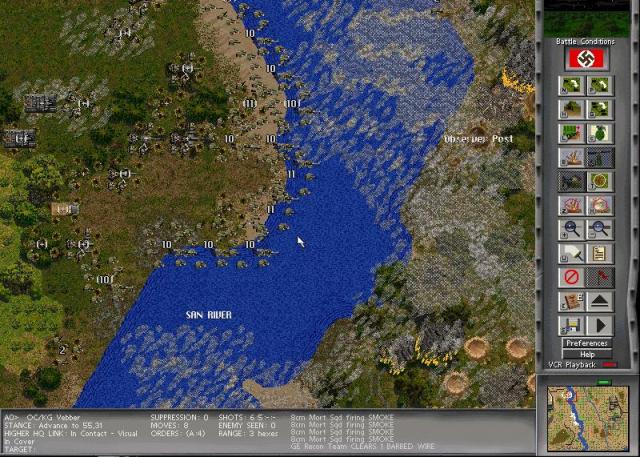Open the encyclopedia book icon

coord(573,301)
